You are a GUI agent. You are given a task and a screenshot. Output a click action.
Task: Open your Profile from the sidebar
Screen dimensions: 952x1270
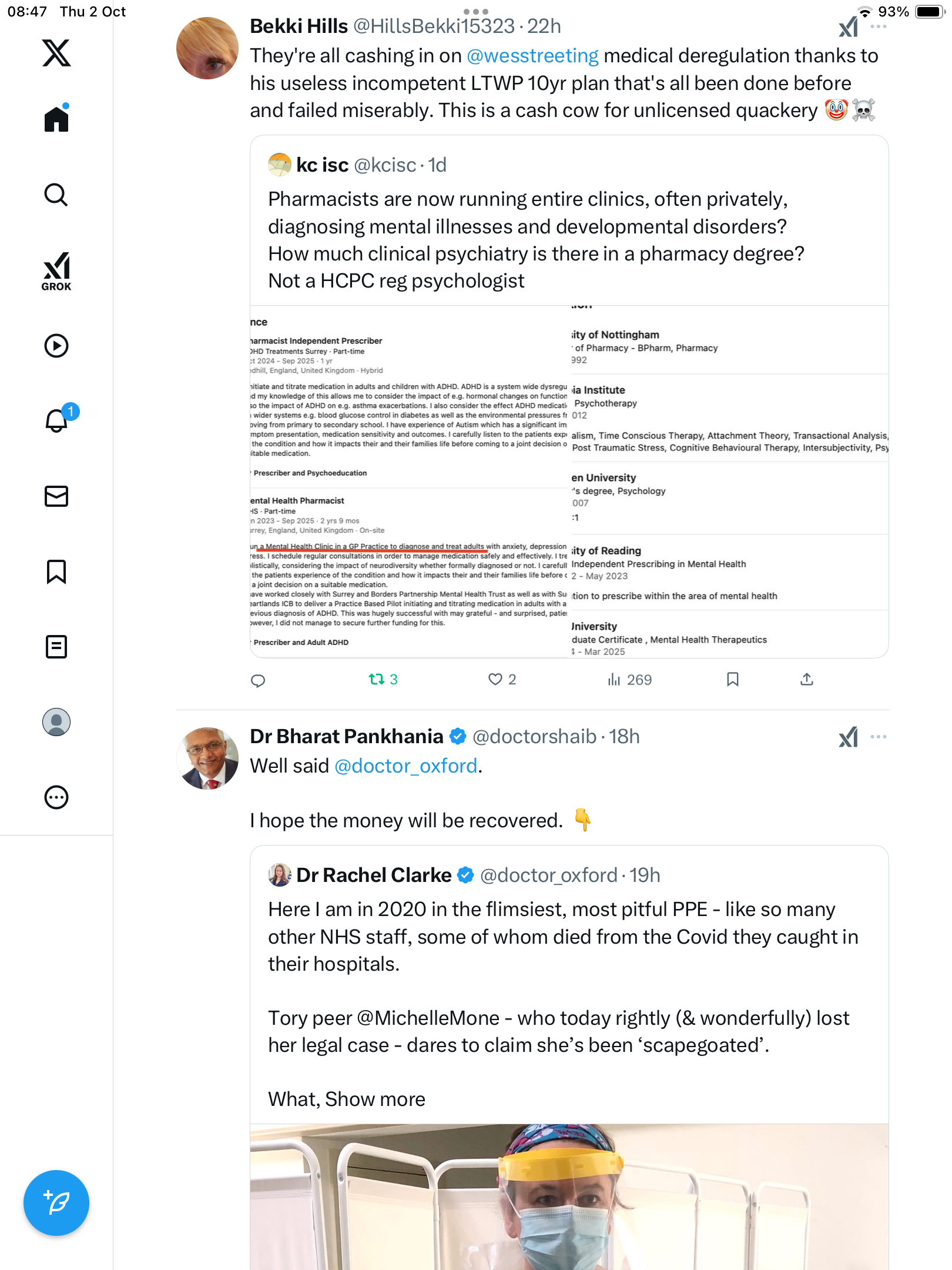(x=56, y=722)
